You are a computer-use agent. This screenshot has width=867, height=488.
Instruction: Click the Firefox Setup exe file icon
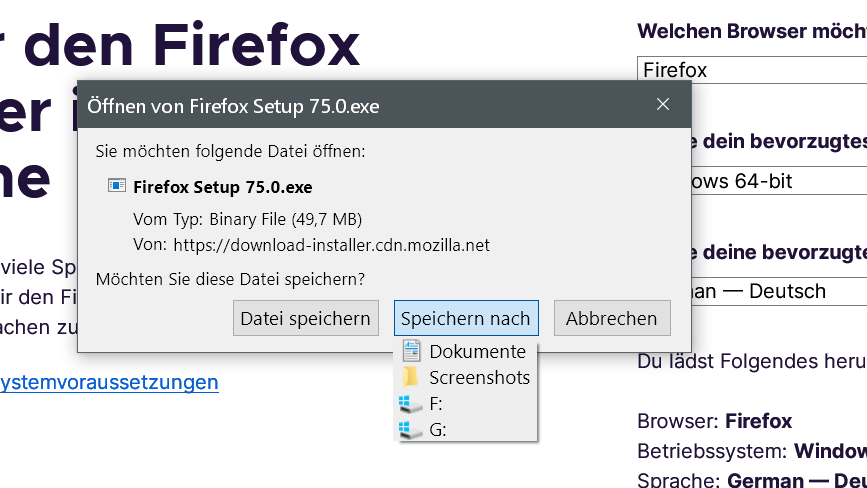tap(117, 186)
